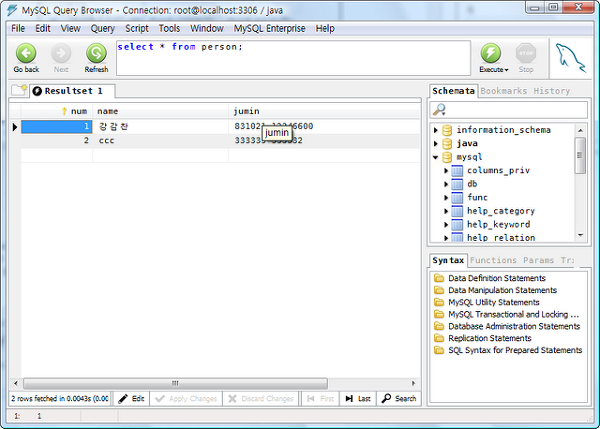600x429 pixels.
Task: Expand the func table node
Action: coord(446,198)
